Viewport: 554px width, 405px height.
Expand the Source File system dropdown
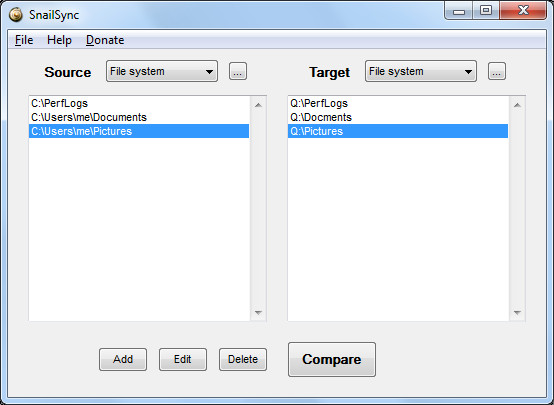[x=162, y=71]
